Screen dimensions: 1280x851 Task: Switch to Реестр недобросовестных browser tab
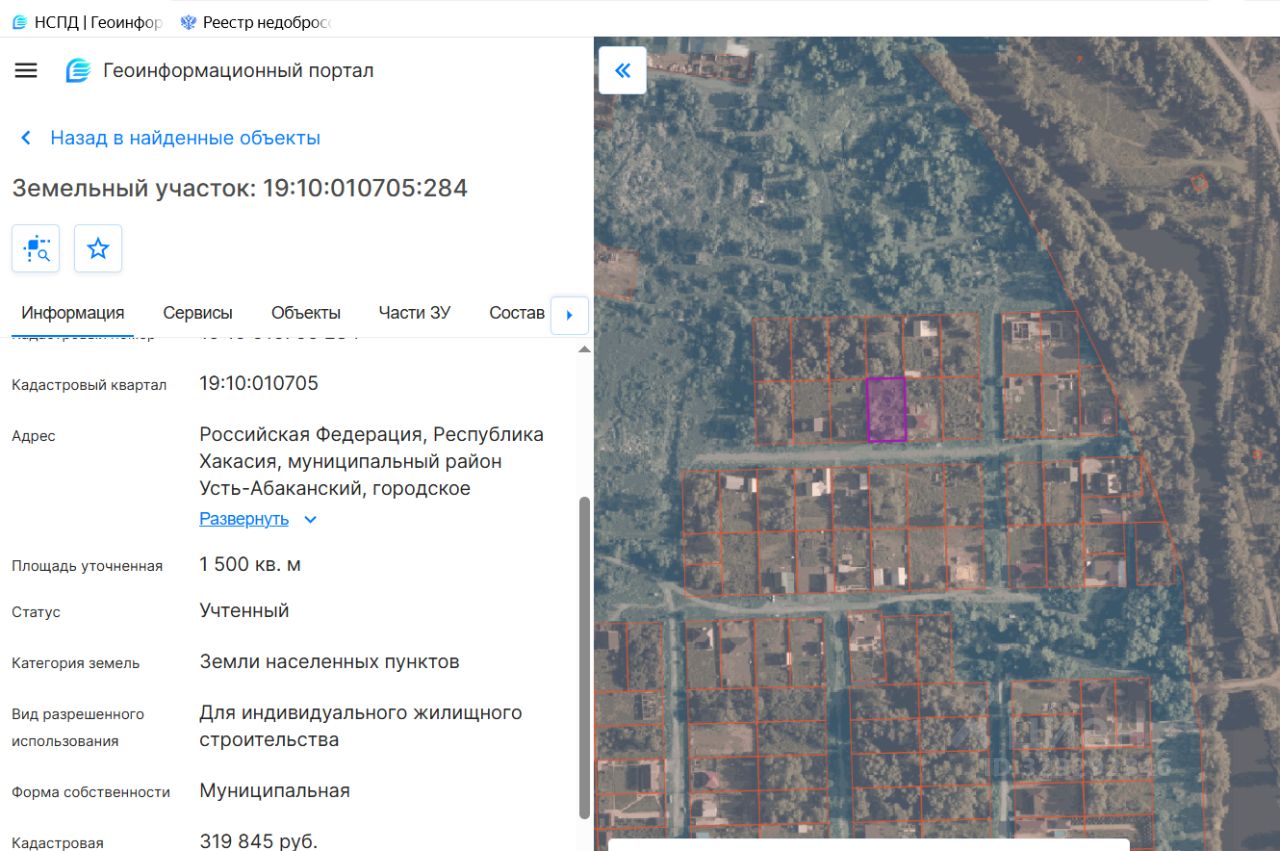tap(256, 21)
